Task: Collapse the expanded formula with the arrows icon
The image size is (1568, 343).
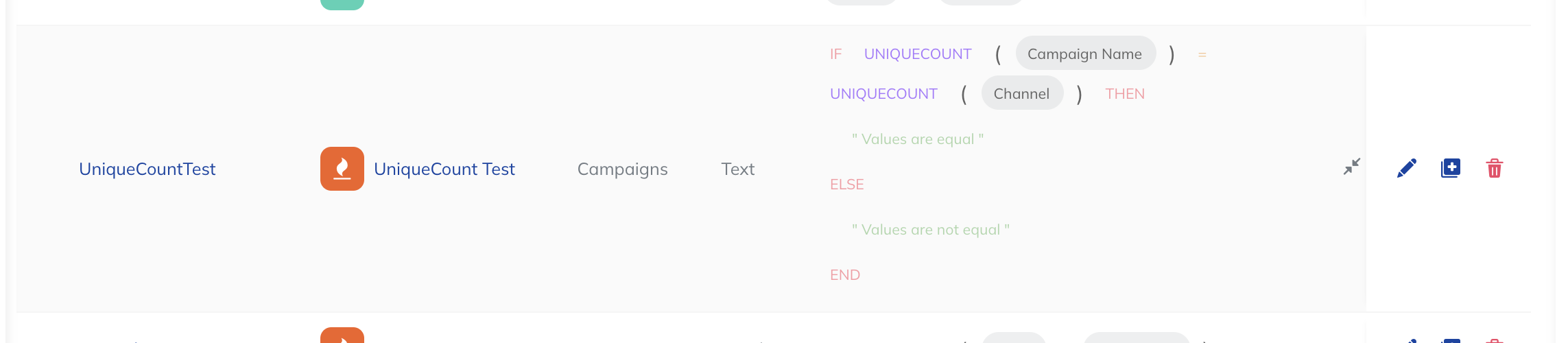Action: [x=1351, y=167]
